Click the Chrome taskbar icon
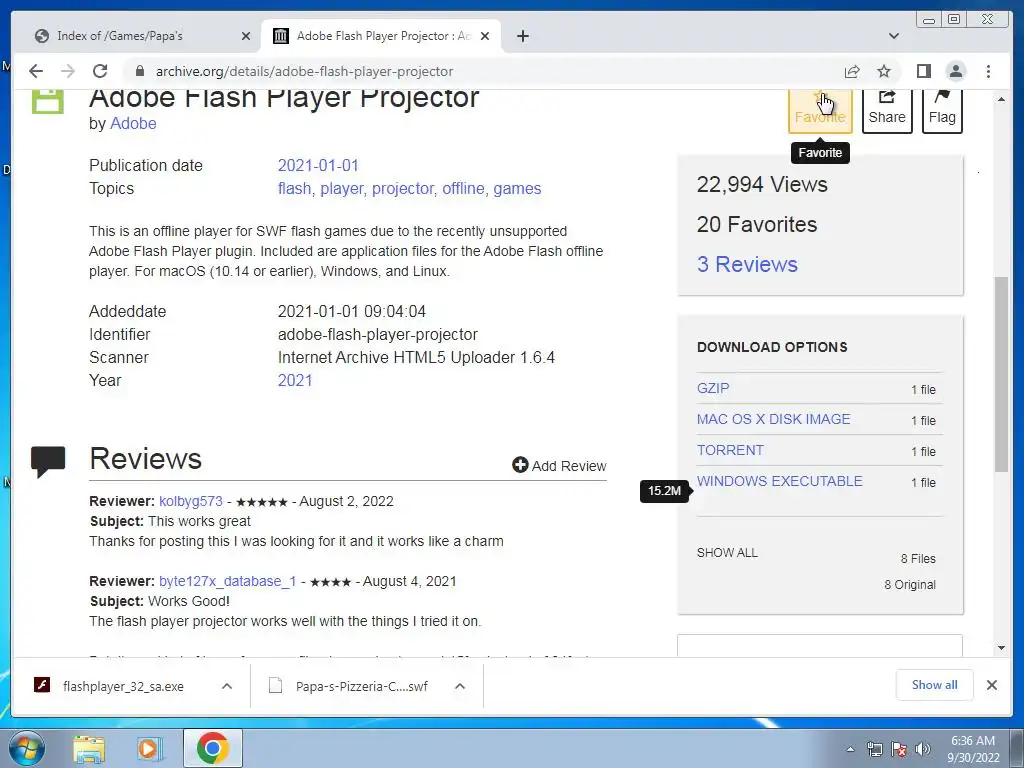This screenshot has width=1024, height=768. (x=213, y=748)
